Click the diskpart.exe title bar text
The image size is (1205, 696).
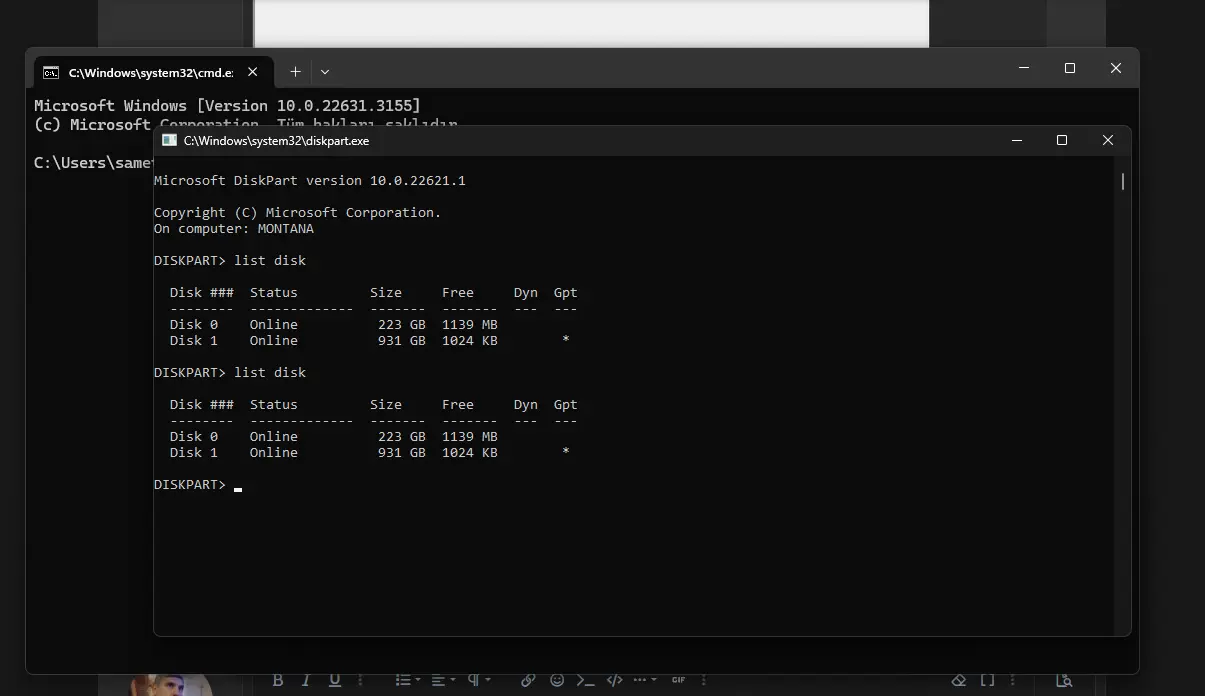(276, 141)
